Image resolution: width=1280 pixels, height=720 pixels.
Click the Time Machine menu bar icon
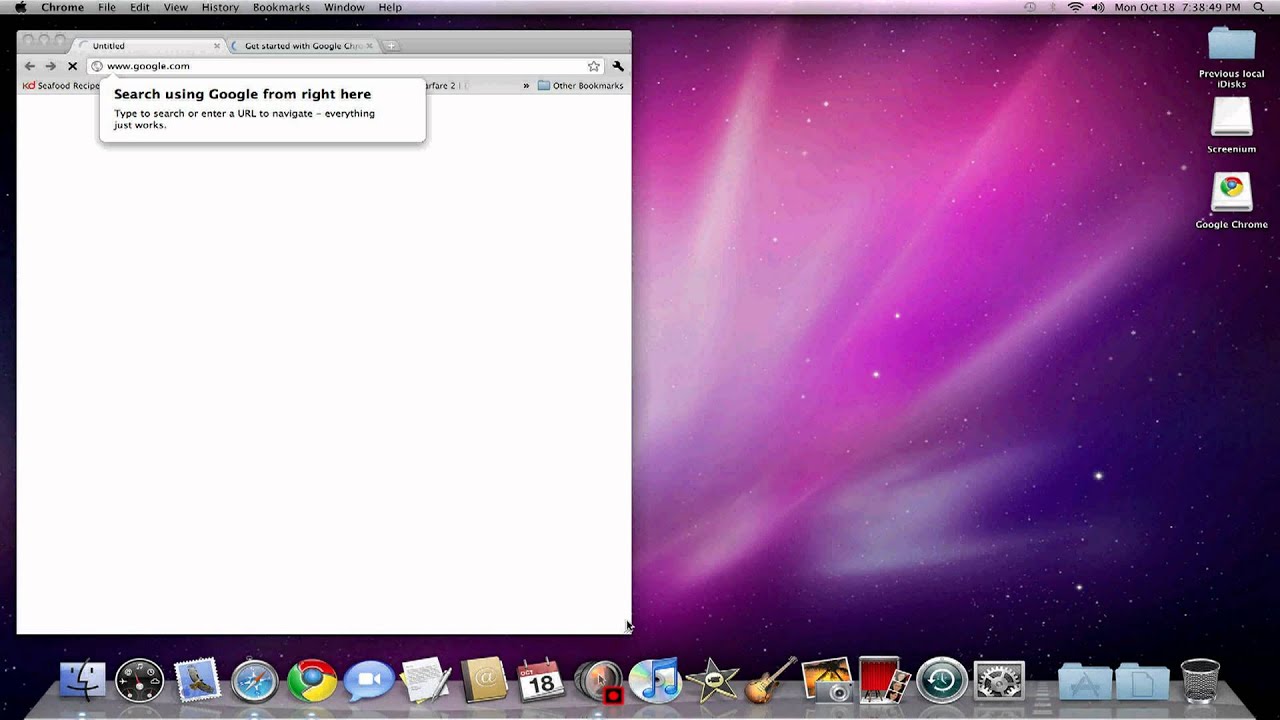(x=1031, y=7)
